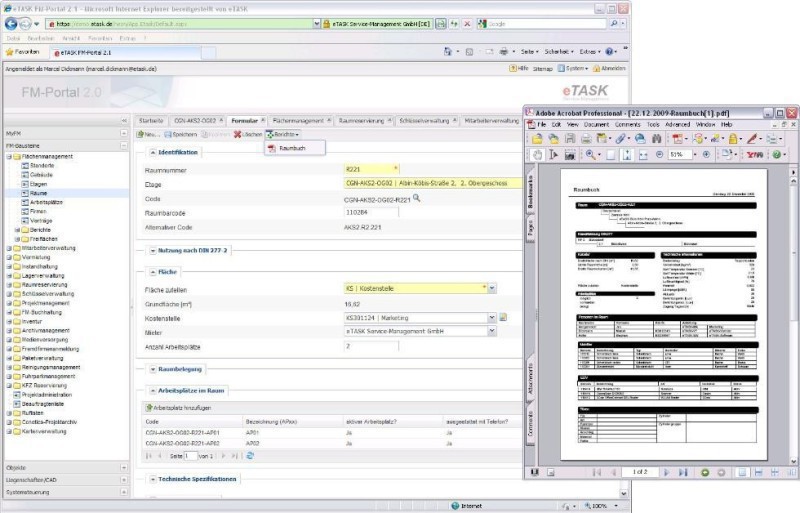The width and height of the screenshot is (800, 513).
Task: Click Arbeitsplatz hinzufügen button
Action: [x=179, y=408]
